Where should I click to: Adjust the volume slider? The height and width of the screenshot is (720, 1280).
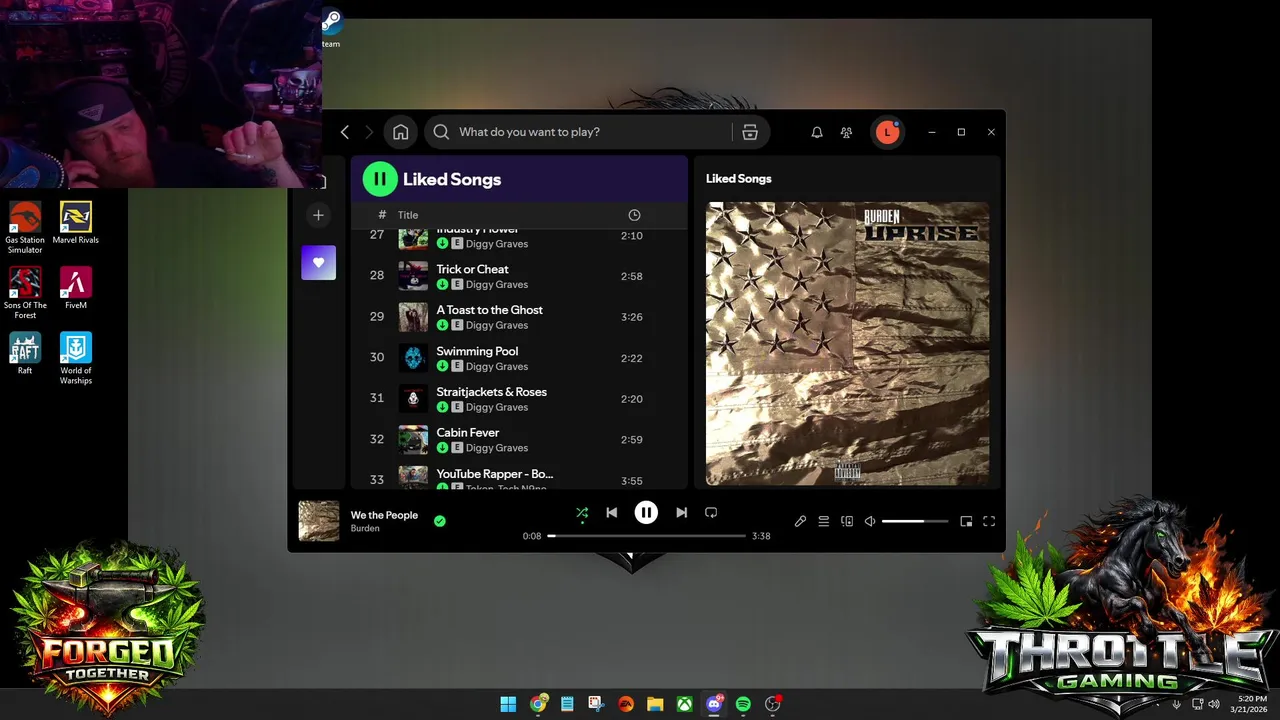[916, 521]
